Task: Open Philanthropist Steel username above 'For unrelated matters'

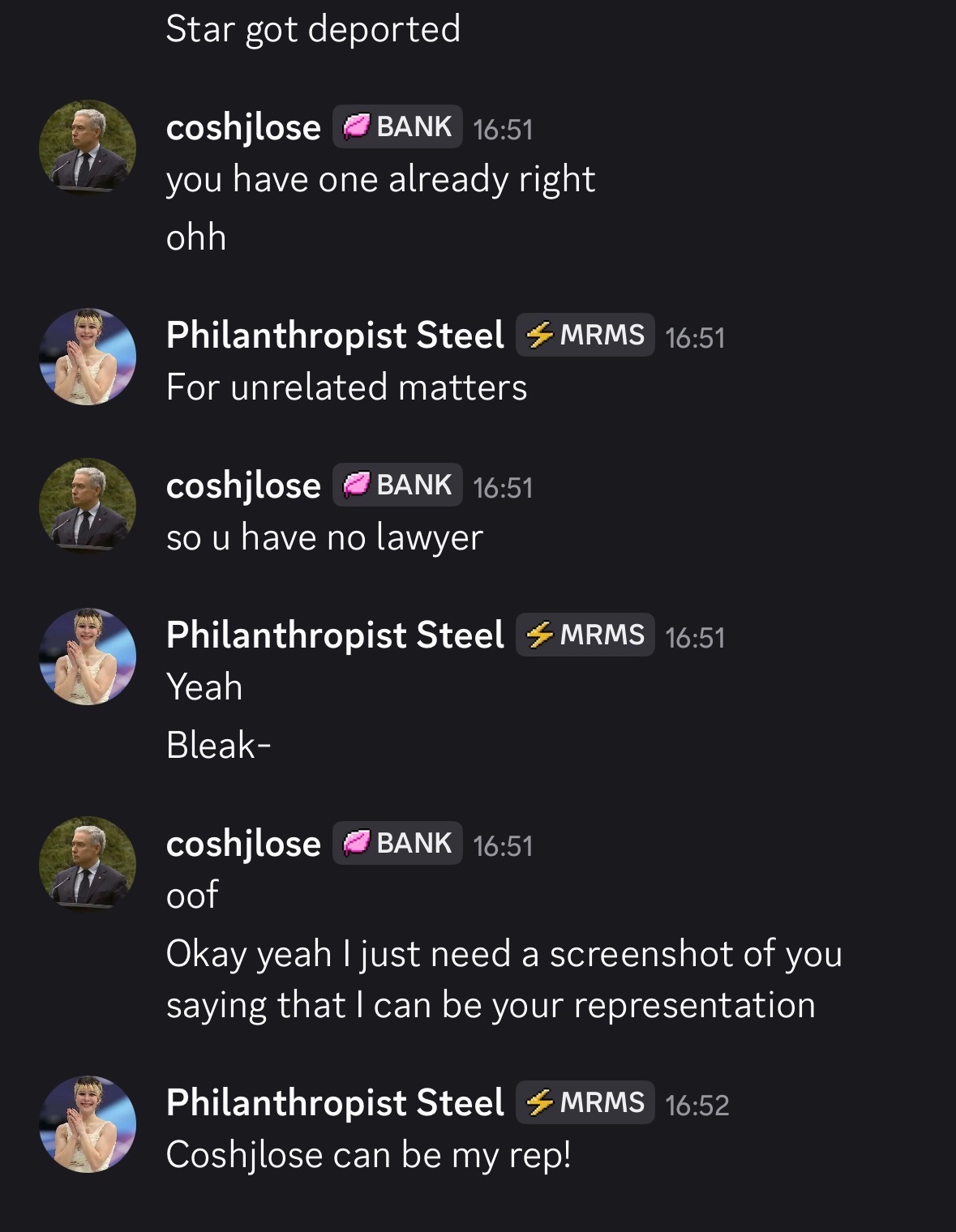Action: coord(335,336)
